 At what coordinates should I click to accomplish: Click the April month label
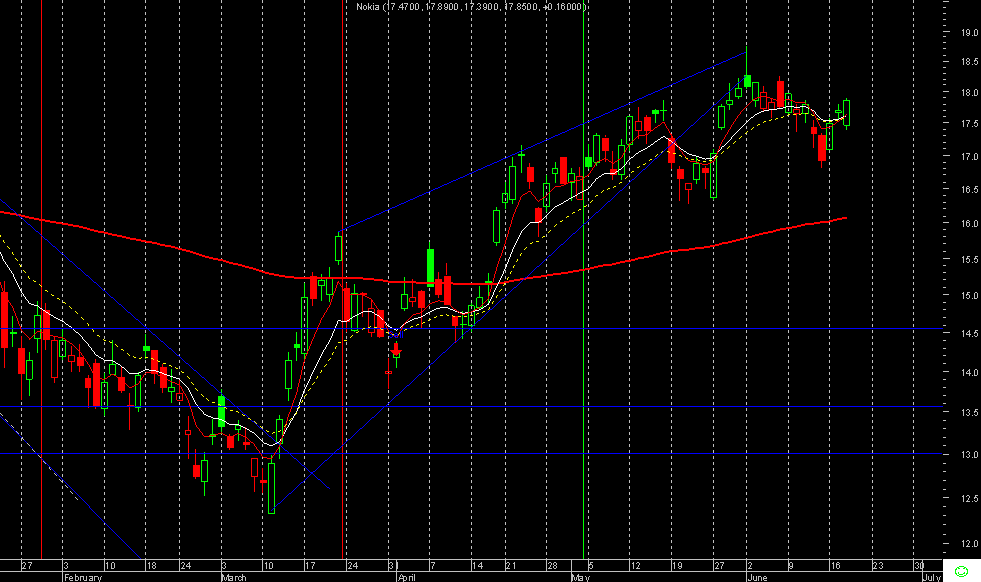coord(407,577)
